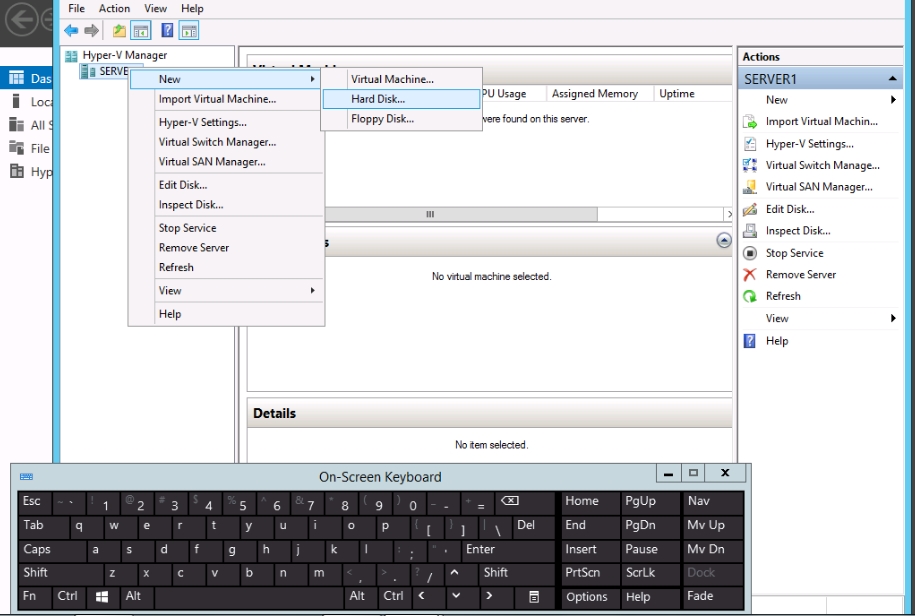This screenshot has width=915, height=616.
Task: Click the Inspect Disk icon in Actions pane
Action: point(750,230)
